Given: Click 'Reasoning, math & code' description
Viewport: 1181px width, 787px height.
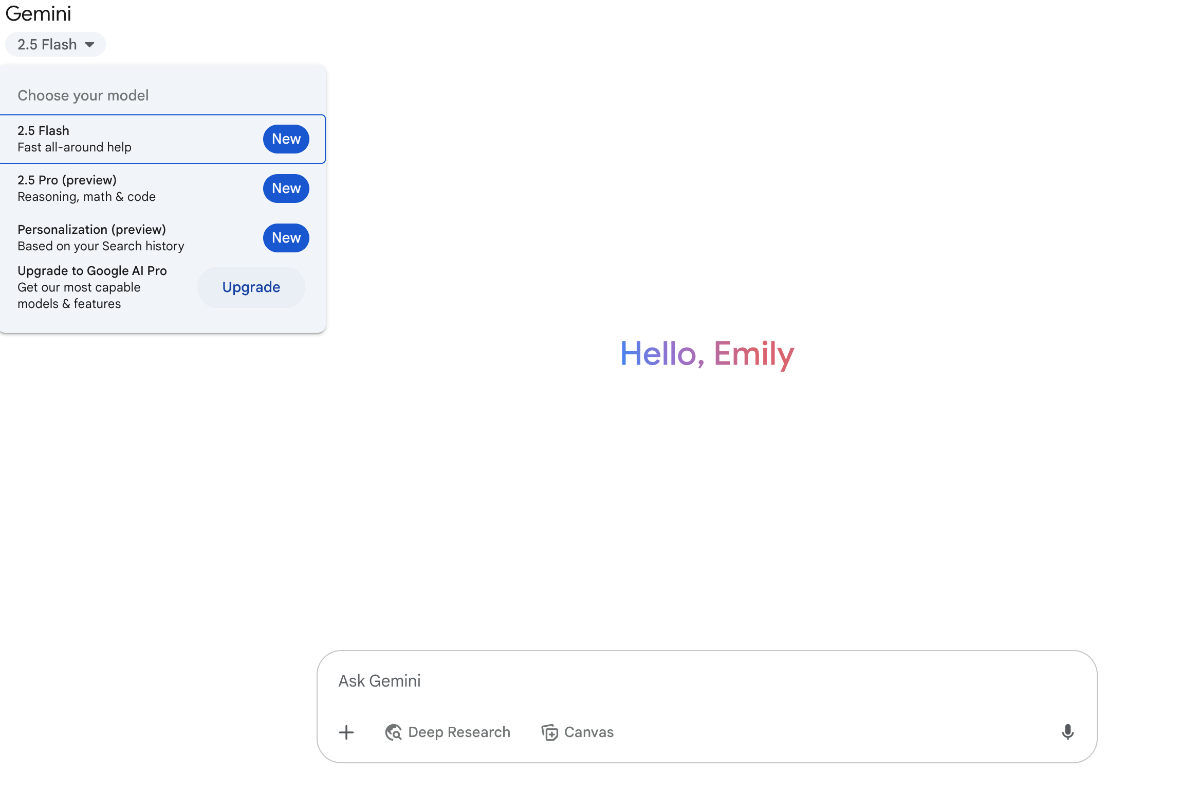Looking at the screenshot, I should pyautogui.click(x=87, y=197).
